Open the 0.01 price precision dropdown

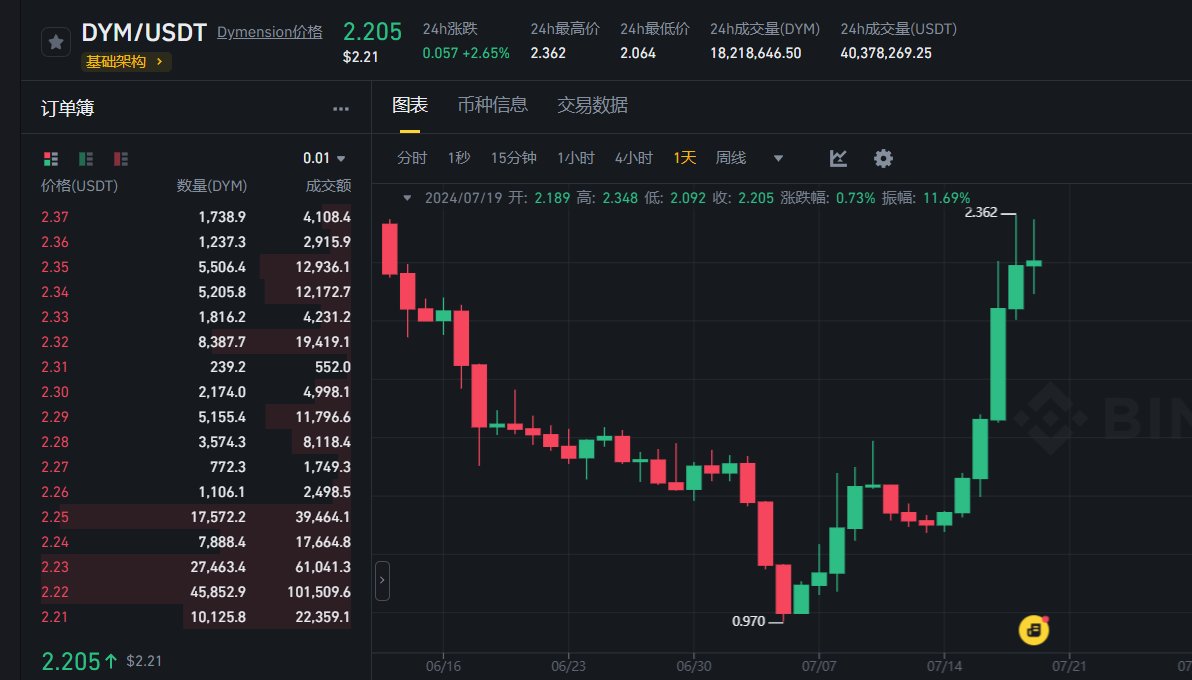click(325, 158)
